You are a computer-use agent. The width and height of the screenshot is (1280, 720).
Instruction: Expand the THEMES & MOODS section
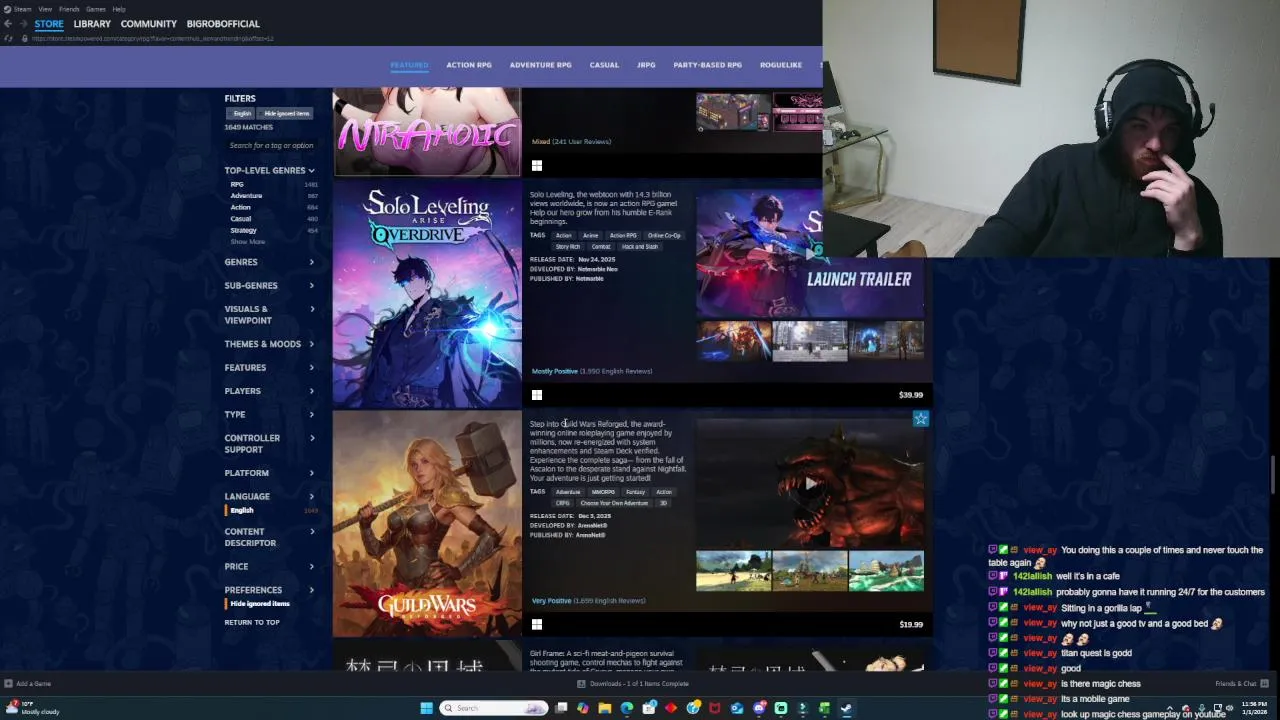270,344
